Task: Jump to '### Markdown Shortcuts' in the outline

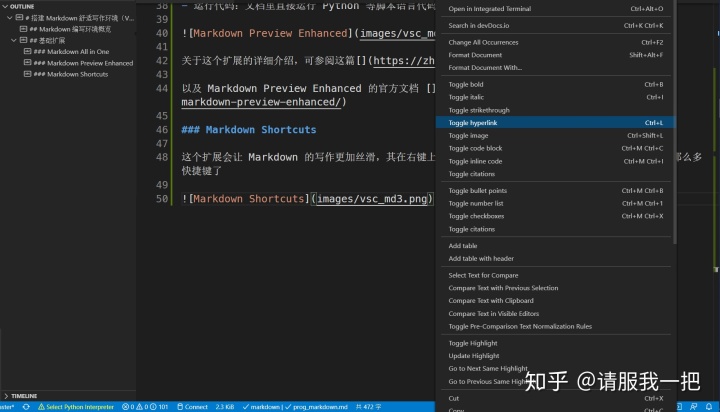Action: click(x=71, y=74)
